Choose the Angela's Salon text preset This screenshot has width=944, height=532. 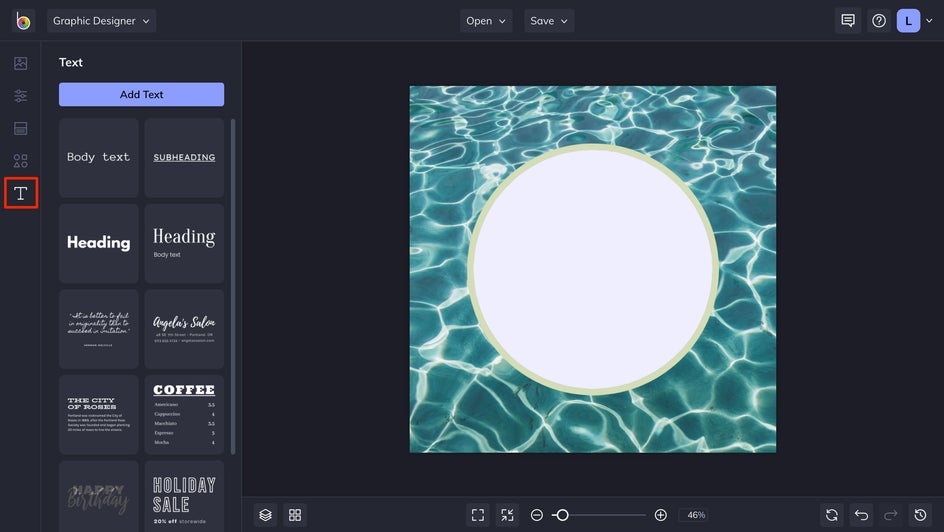coord(184,329)
